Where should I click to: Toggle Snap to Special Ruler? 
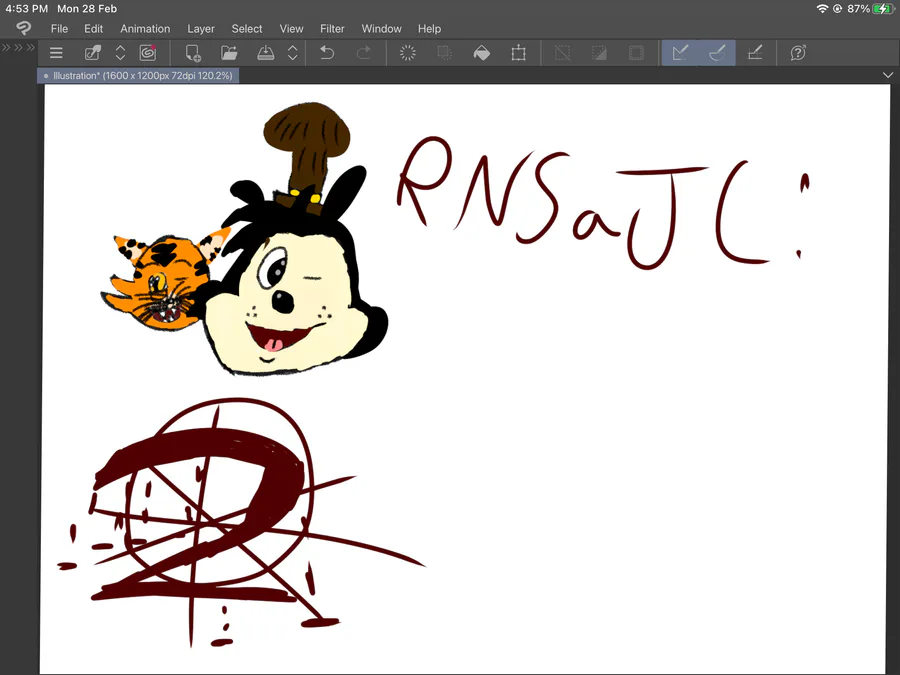click(x=717, y=53)
